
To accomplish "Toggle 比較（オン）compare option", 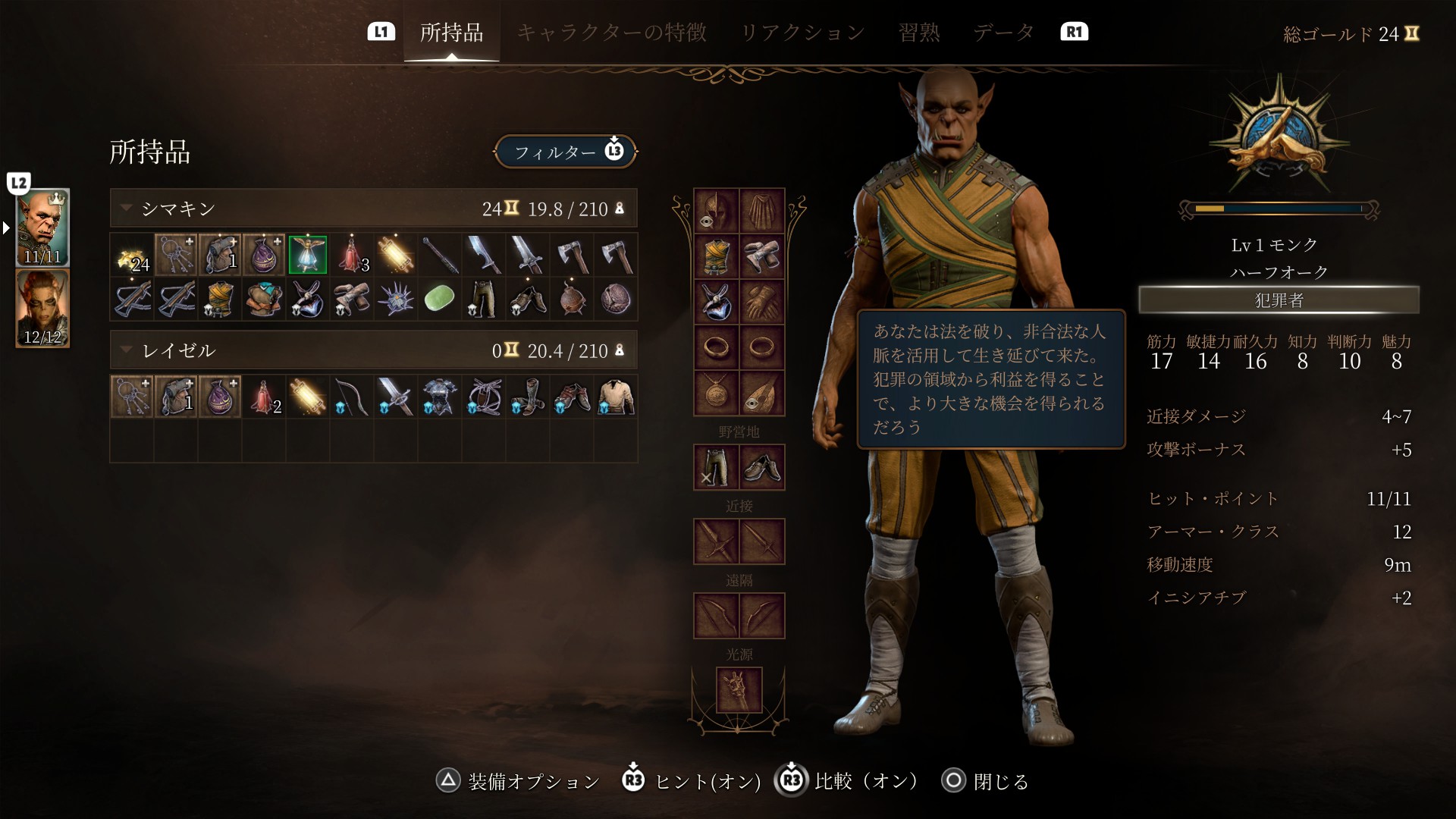I will pos(847,780).
